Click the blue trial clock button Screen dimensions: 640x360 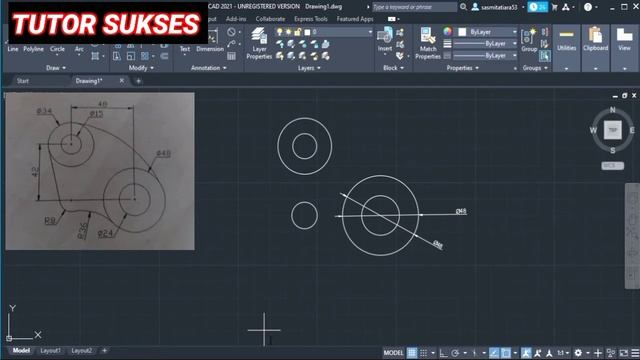point(538,7)
